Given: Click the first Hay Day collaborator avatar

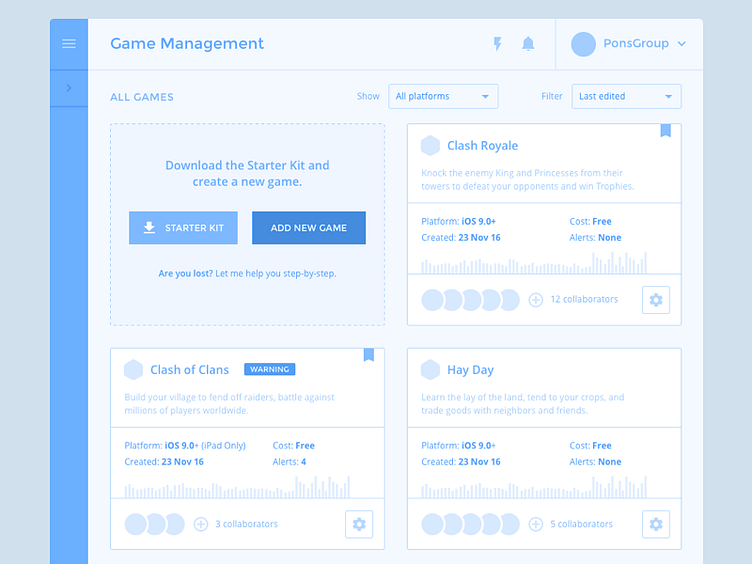Looking at the screenshot, I should [x=432, y=524].
